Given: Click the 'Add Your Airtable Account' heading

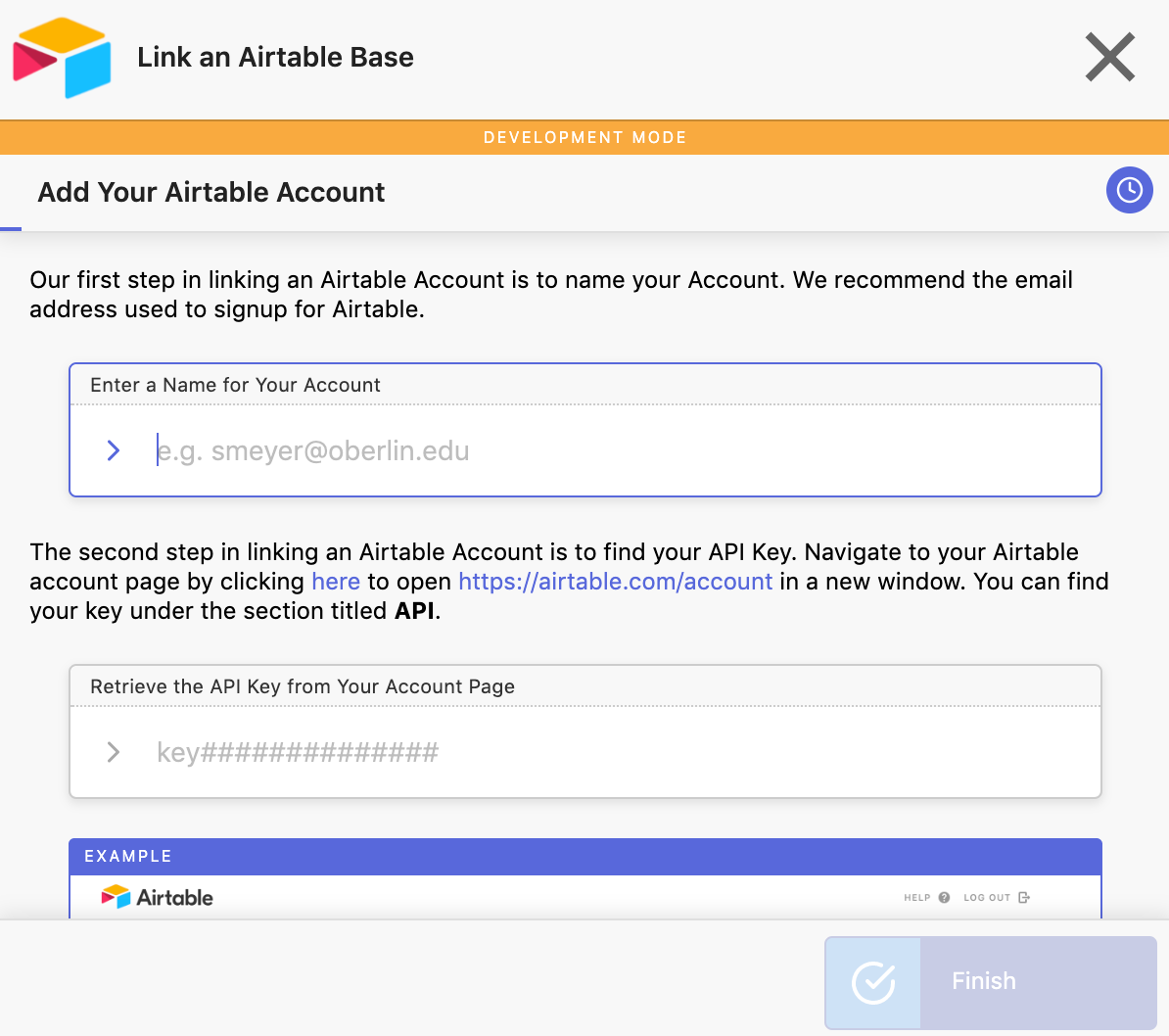Looking at the screenshot, I should click(x=210, y=193).
